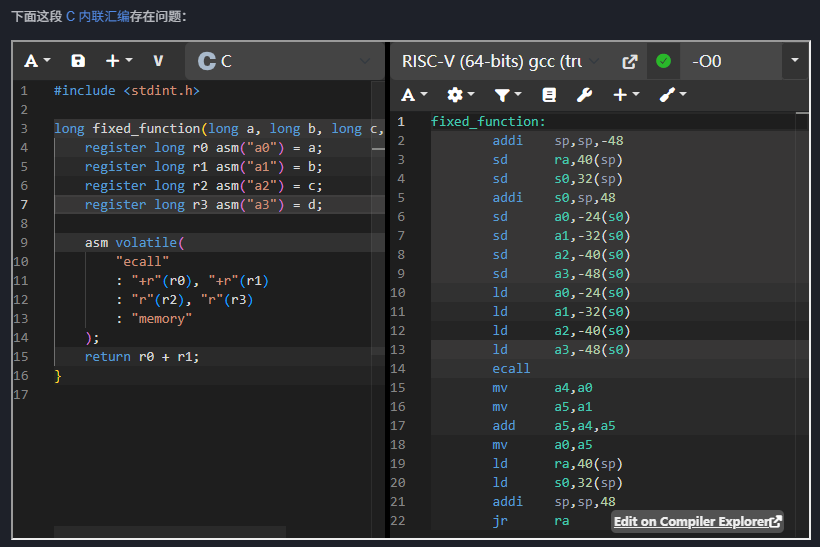The width and height of the screenshot is (820, 547).
Task: Click the mv a0,a5 instruction
Action: pyautogui.click(x=542, y=445)
